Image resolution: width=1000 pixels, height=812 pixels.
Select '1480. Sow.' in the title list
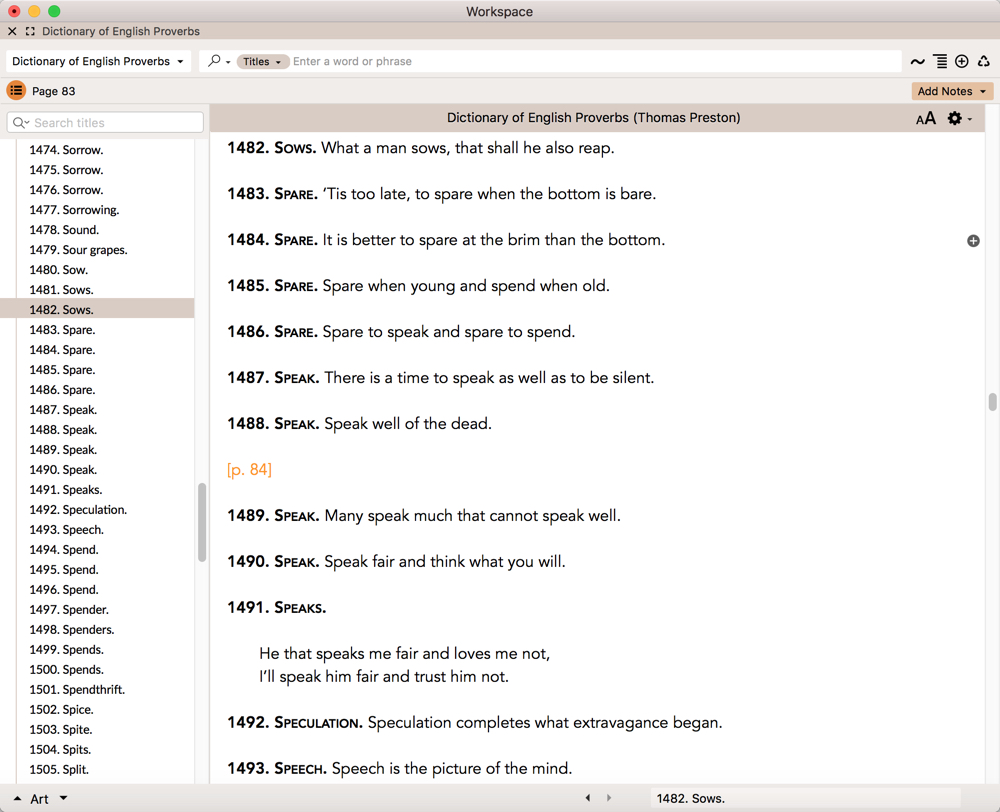click(x=59, y=270)
